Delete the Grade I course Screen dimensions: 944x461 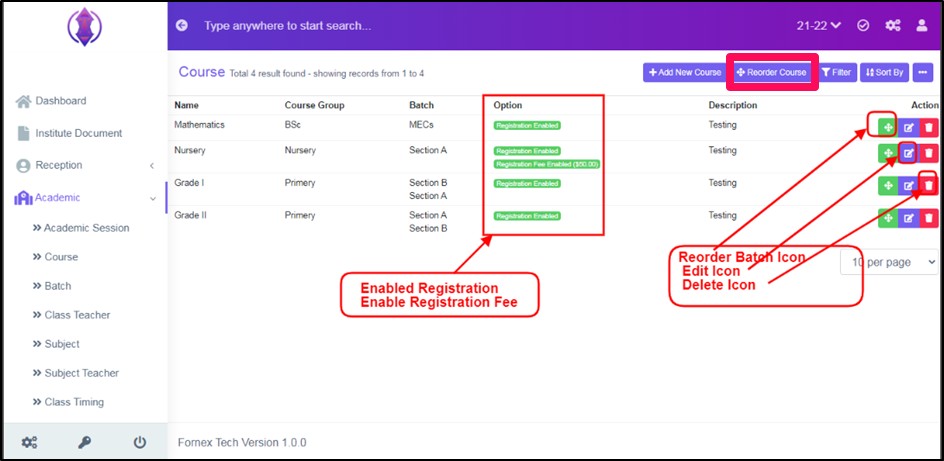(x=929, y=186)
